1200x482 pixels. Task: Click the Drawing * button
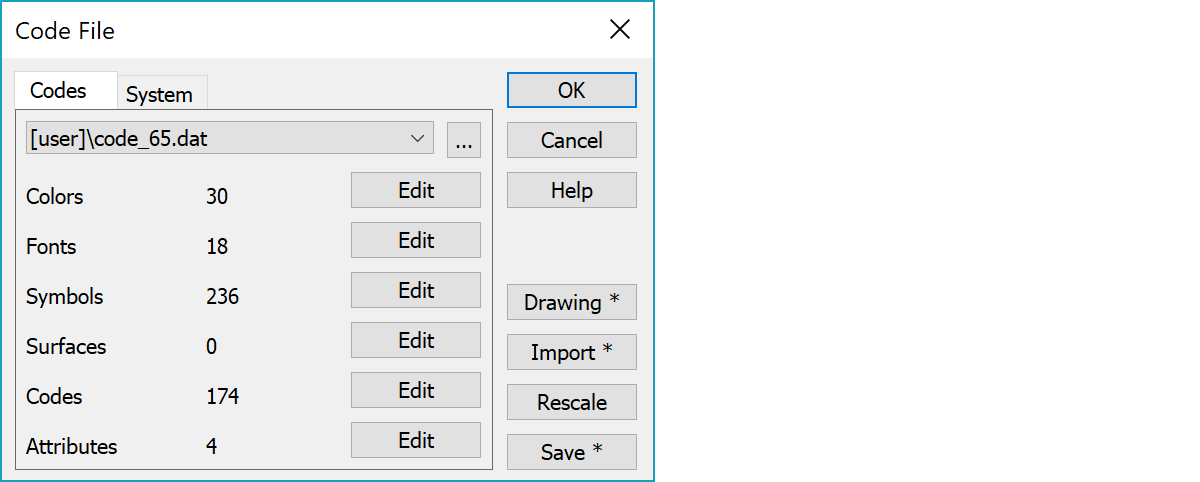[x=571, y=302]
